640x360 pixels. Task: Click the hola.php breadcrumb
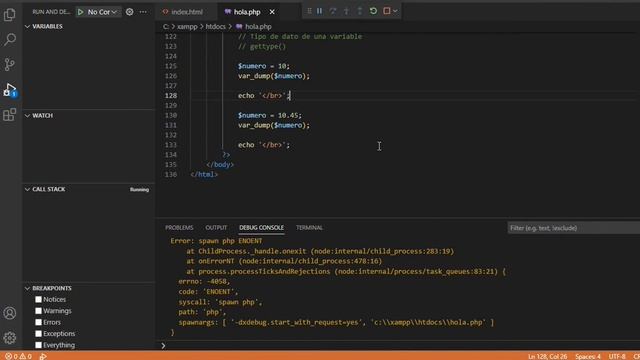tap(253, 27)
